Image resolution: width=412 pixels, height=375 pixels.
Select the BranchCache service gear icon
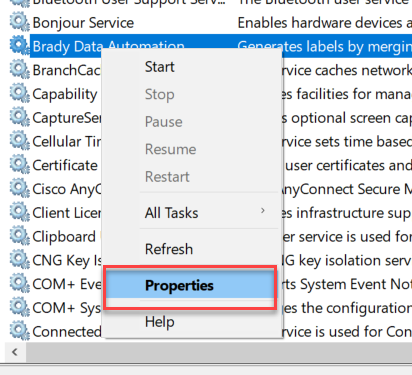(19, 70)
